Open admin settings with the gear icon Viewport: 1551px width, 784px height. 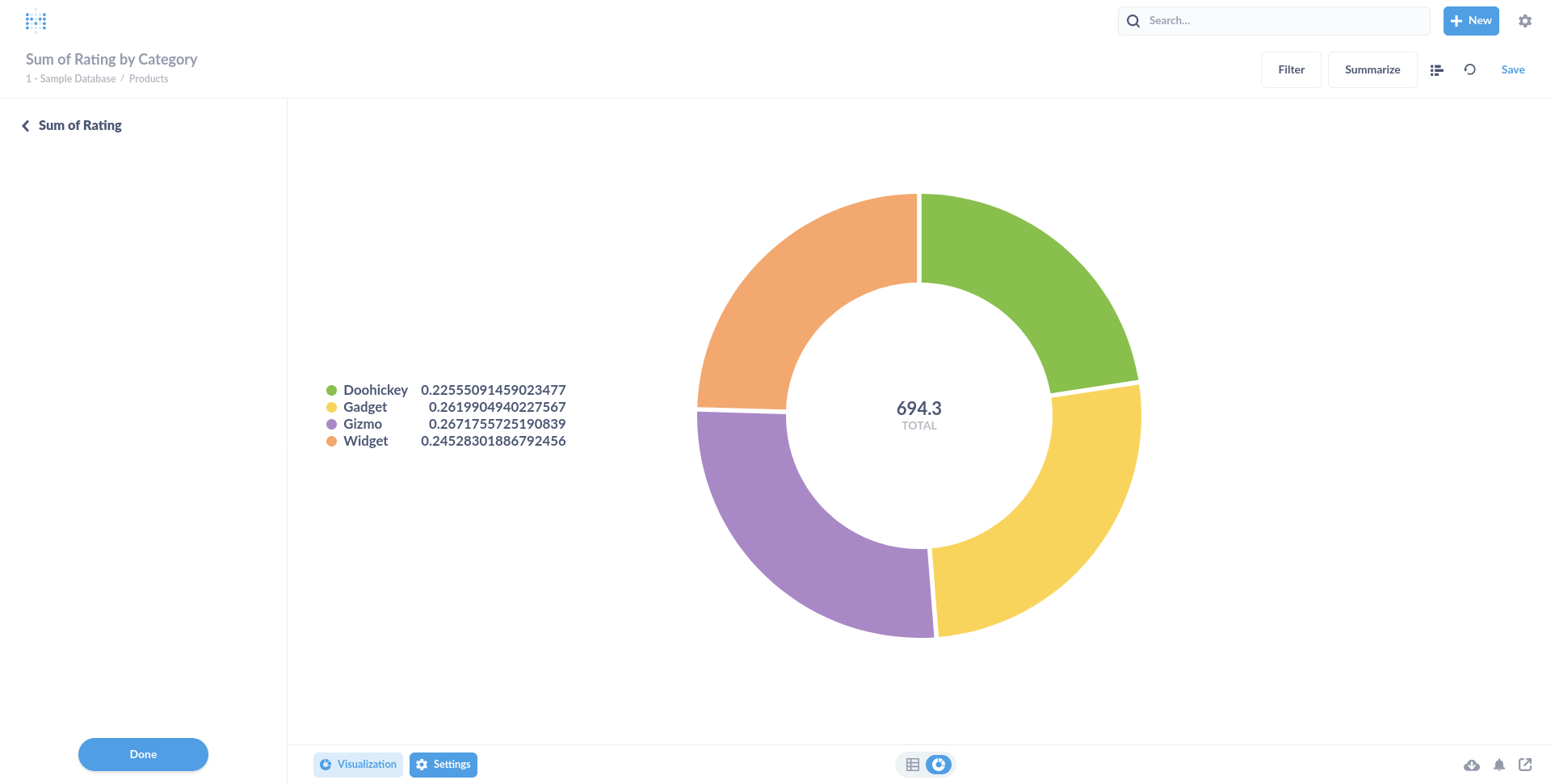click(x=1525, y=20)
